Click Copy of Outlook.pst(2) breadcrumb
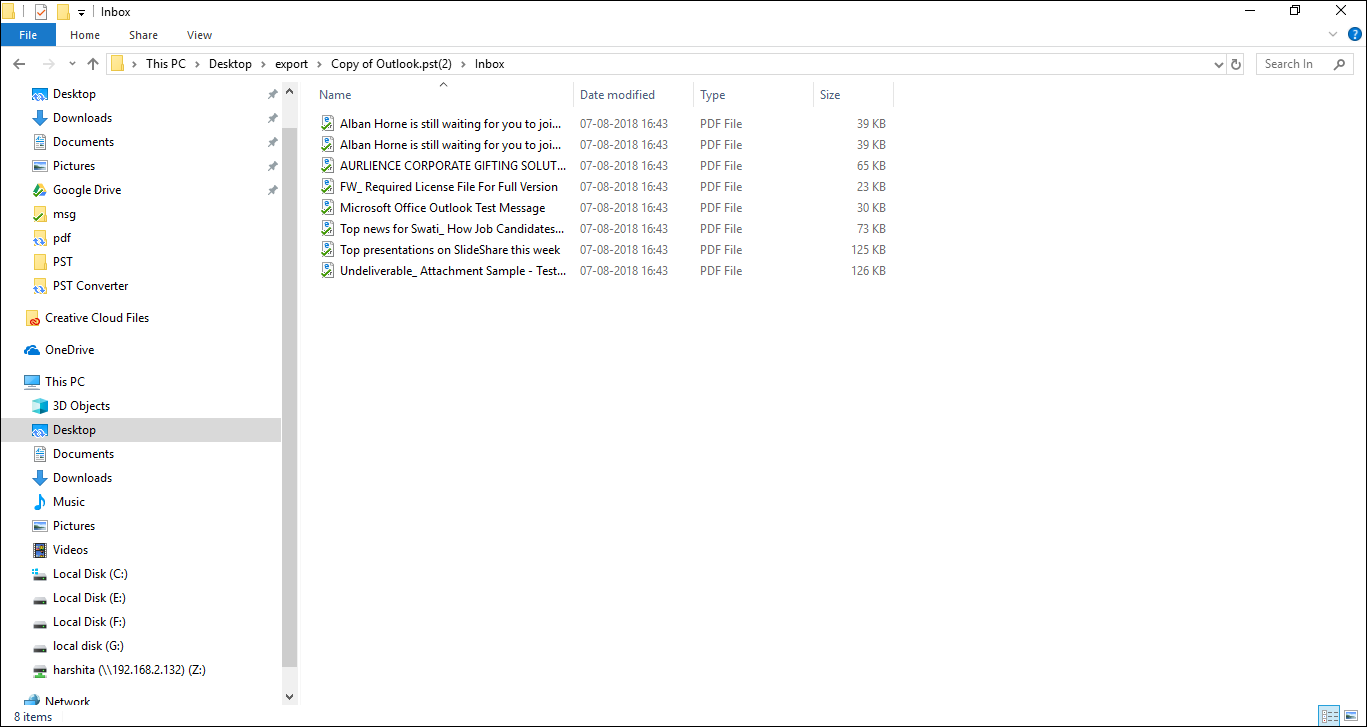The width and height of the screenshot is (1367, 727). (x=391, y=64)
